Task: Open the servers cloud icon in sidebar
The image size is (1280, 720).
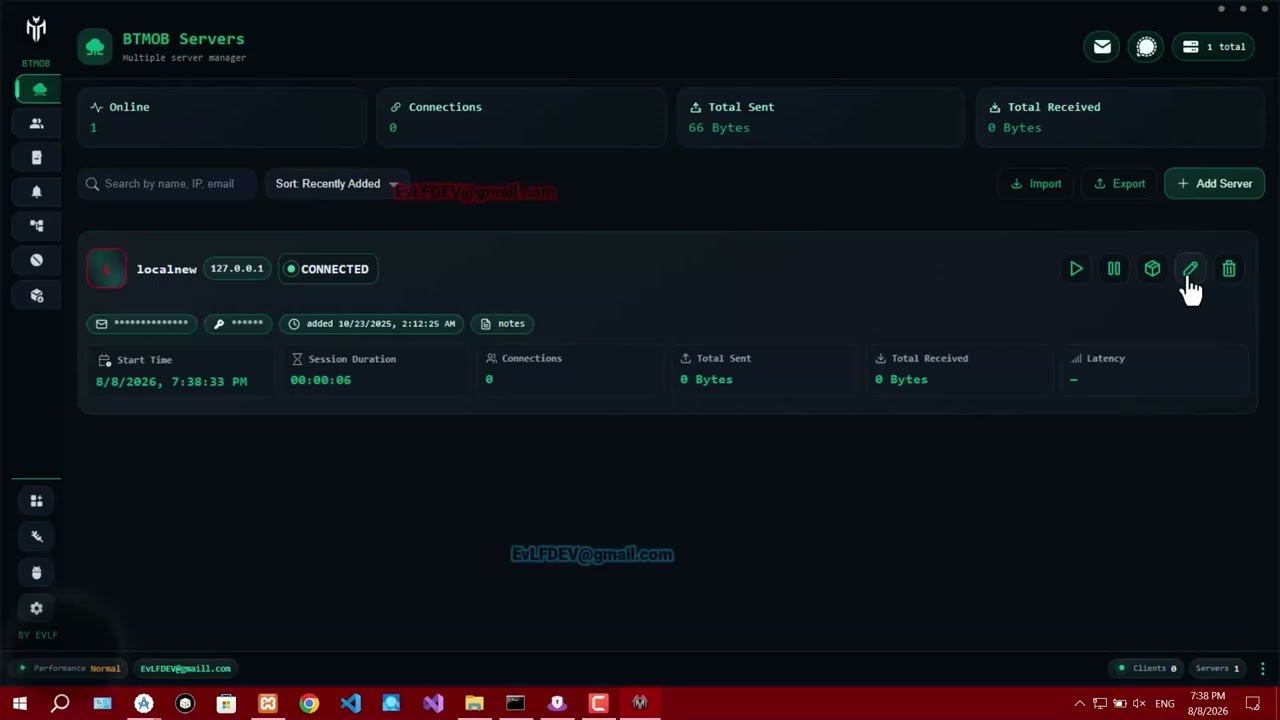Action: click(x=39, y=89)
